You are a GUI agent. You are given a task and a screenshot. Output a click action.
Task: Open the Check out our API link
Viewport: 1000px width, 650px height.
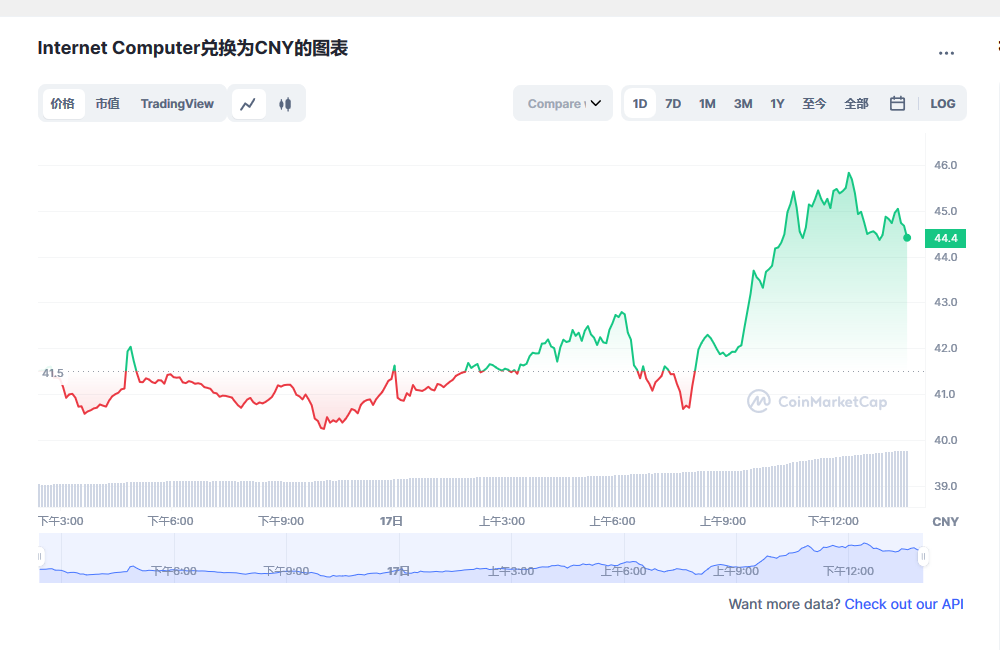[x=904, y=604]
